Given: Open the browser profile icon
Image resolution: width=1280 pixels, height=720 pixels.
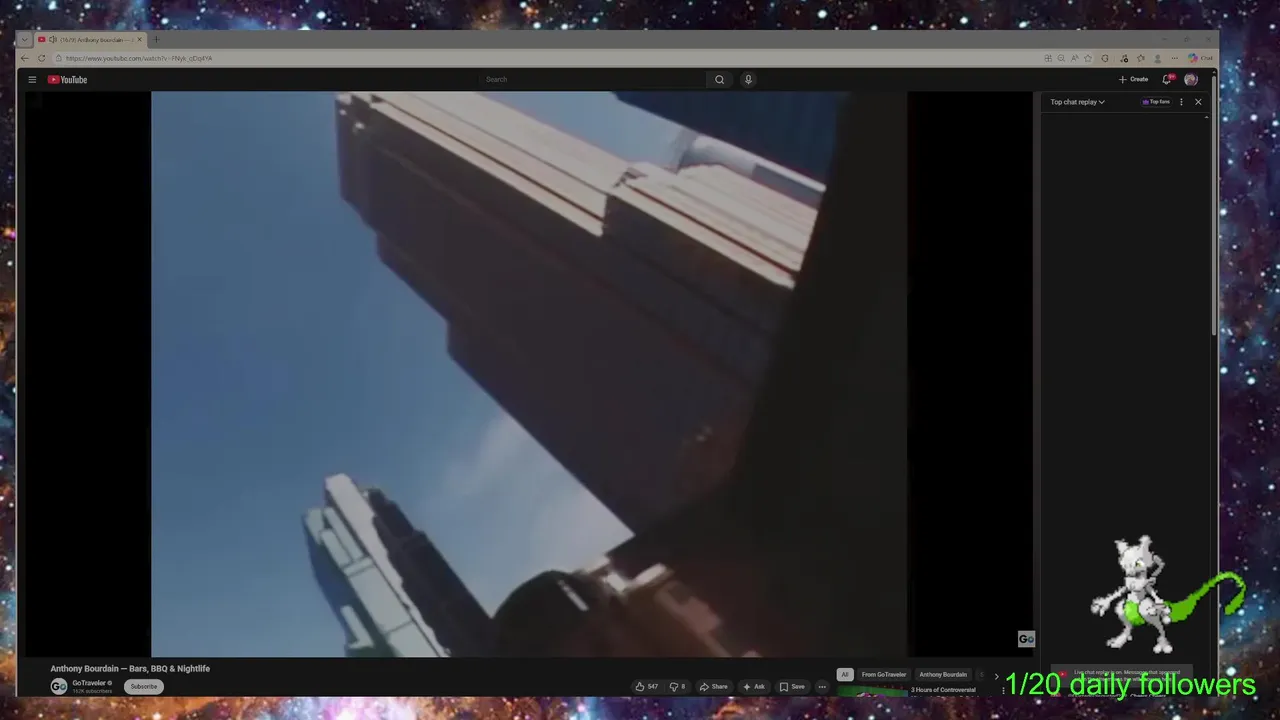Looking at the screenshot, I should click(1158, 58).
